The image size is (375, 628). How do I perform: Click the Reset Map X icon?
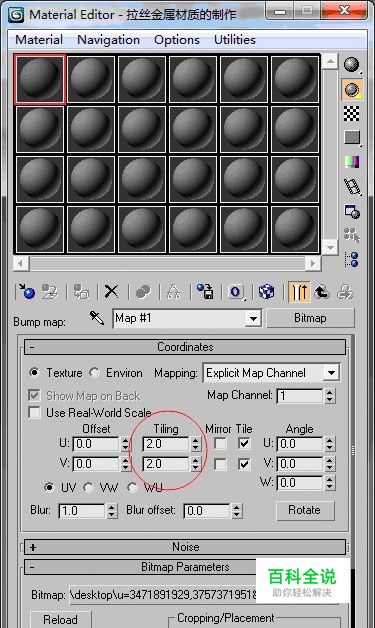pyautogui.click(x=111, y=292)
